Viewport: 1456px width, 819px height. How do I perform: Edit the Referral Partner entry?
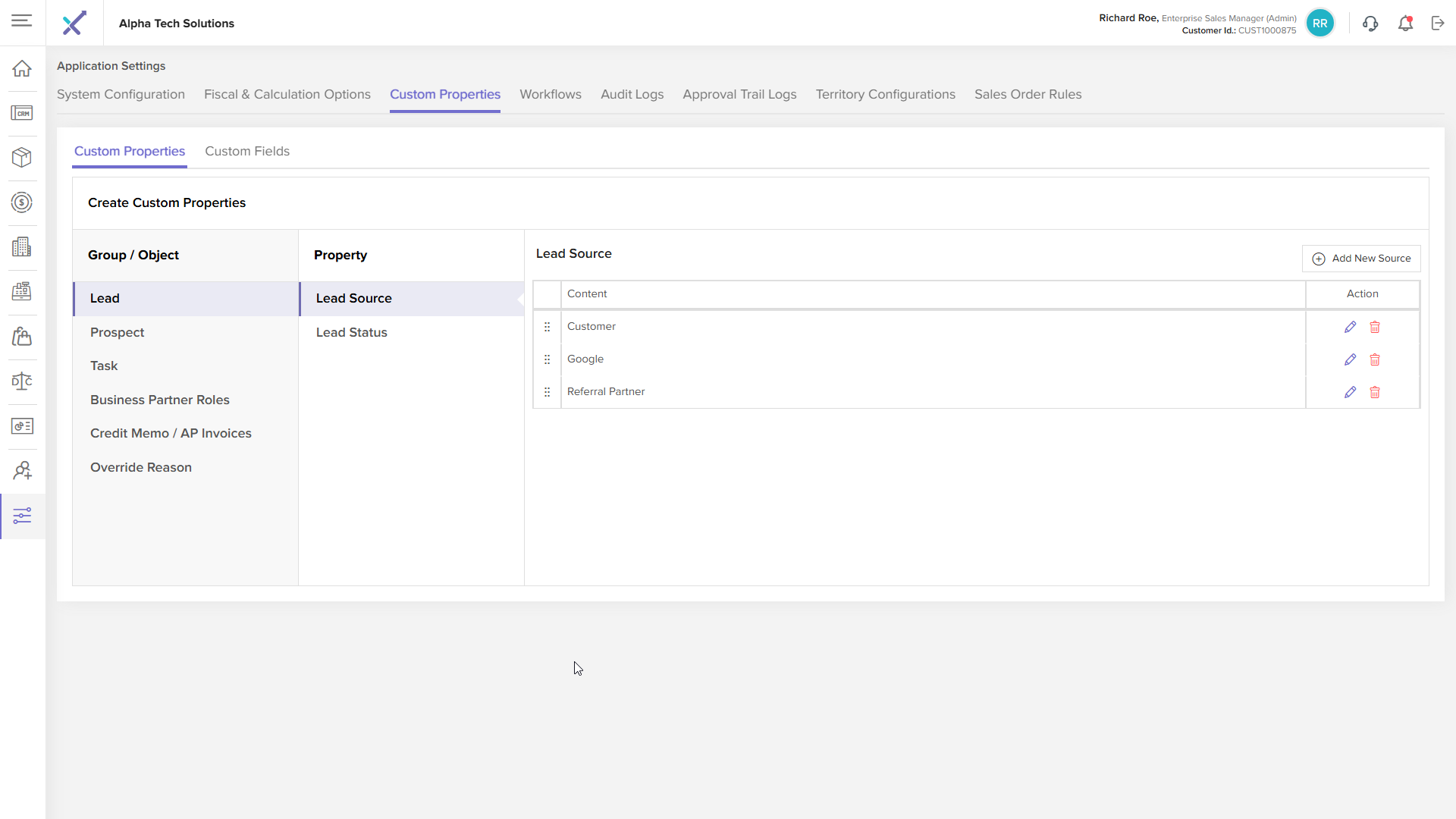[1350, 392]
